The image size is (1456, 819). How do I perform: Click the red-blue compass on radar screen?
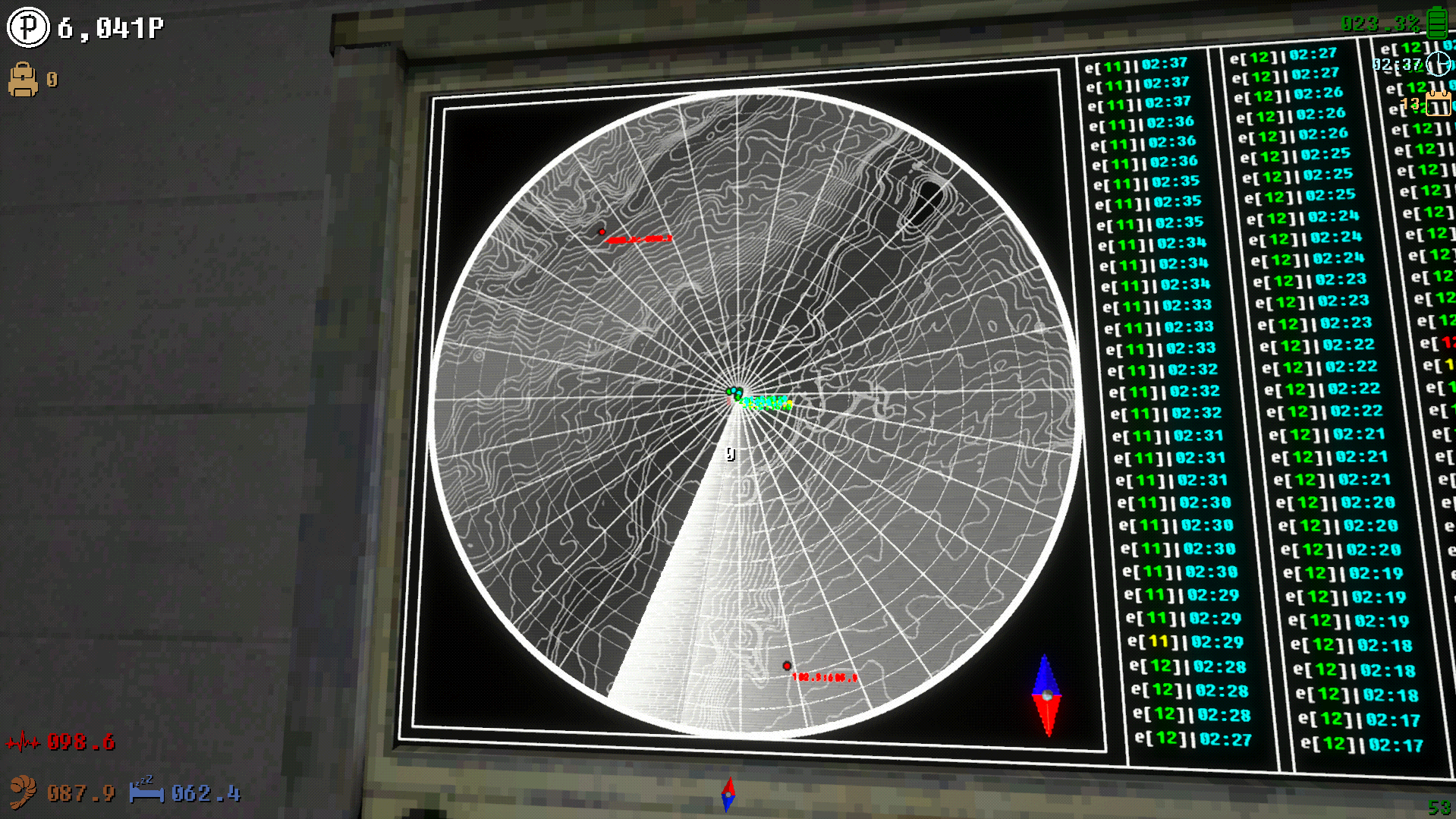click(1046, 695)
